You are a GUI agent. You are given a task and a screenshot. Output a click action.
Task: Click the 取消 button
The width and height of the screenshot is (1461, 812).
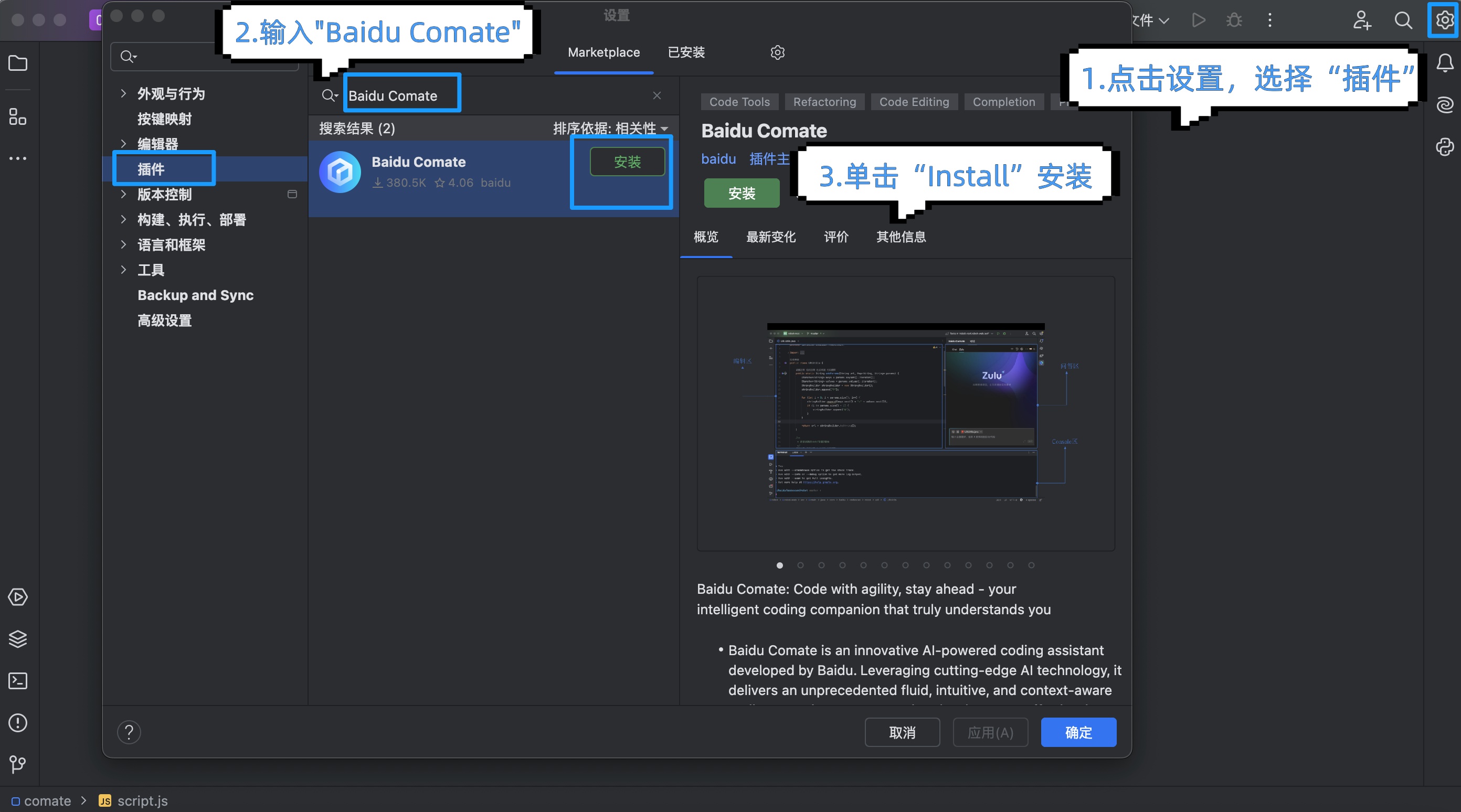click(x=902, y=732)
